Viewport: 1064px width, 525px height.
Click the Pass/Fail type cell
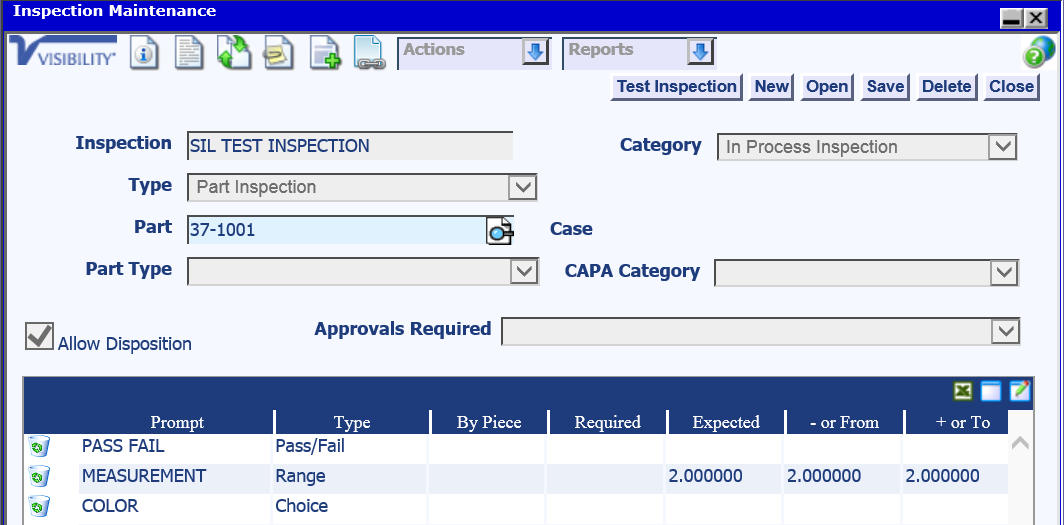click(x=349, y=446)
